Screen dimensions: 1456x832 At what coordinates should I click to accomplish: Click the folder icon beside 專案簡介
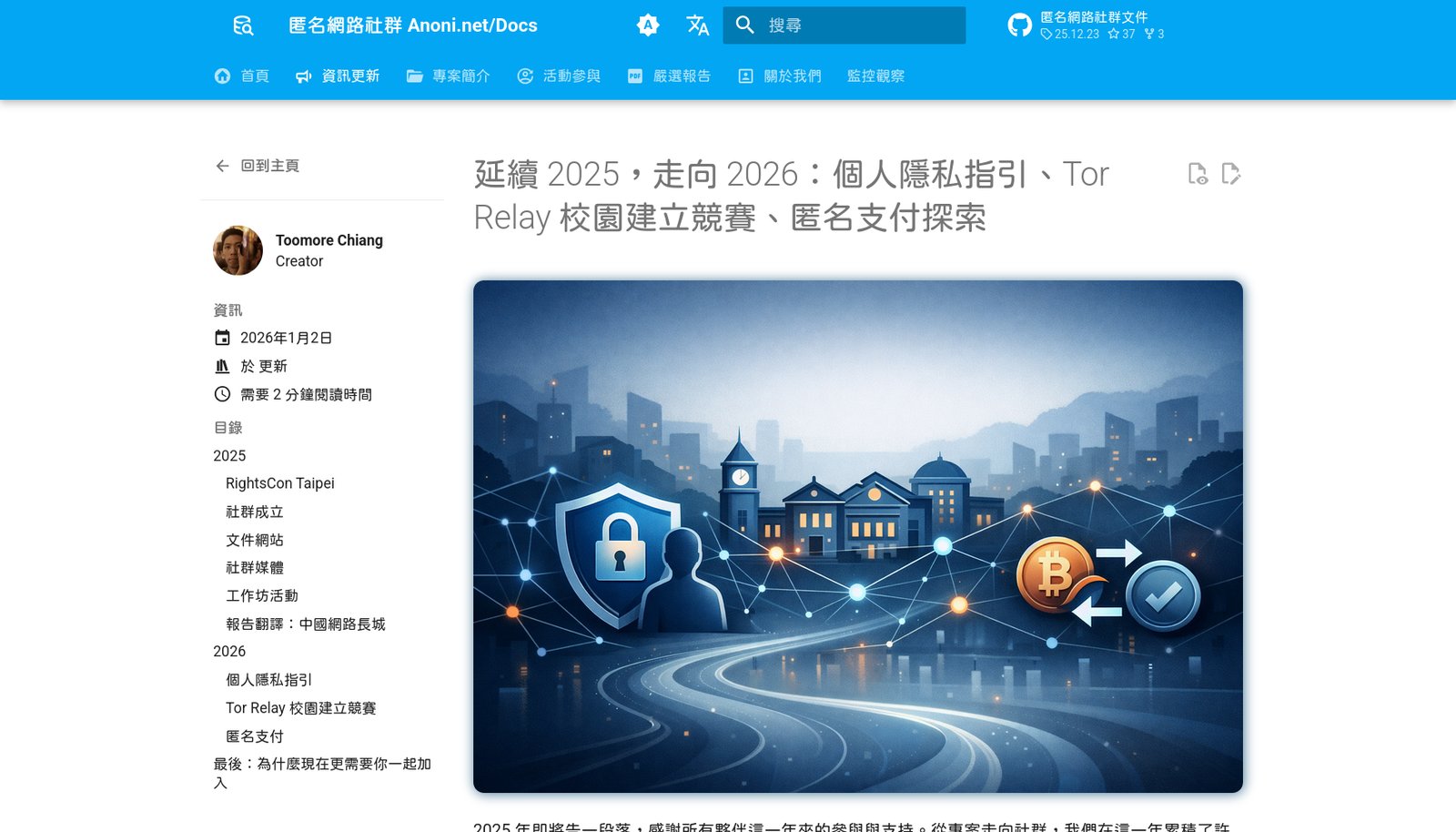click(415, 76)
